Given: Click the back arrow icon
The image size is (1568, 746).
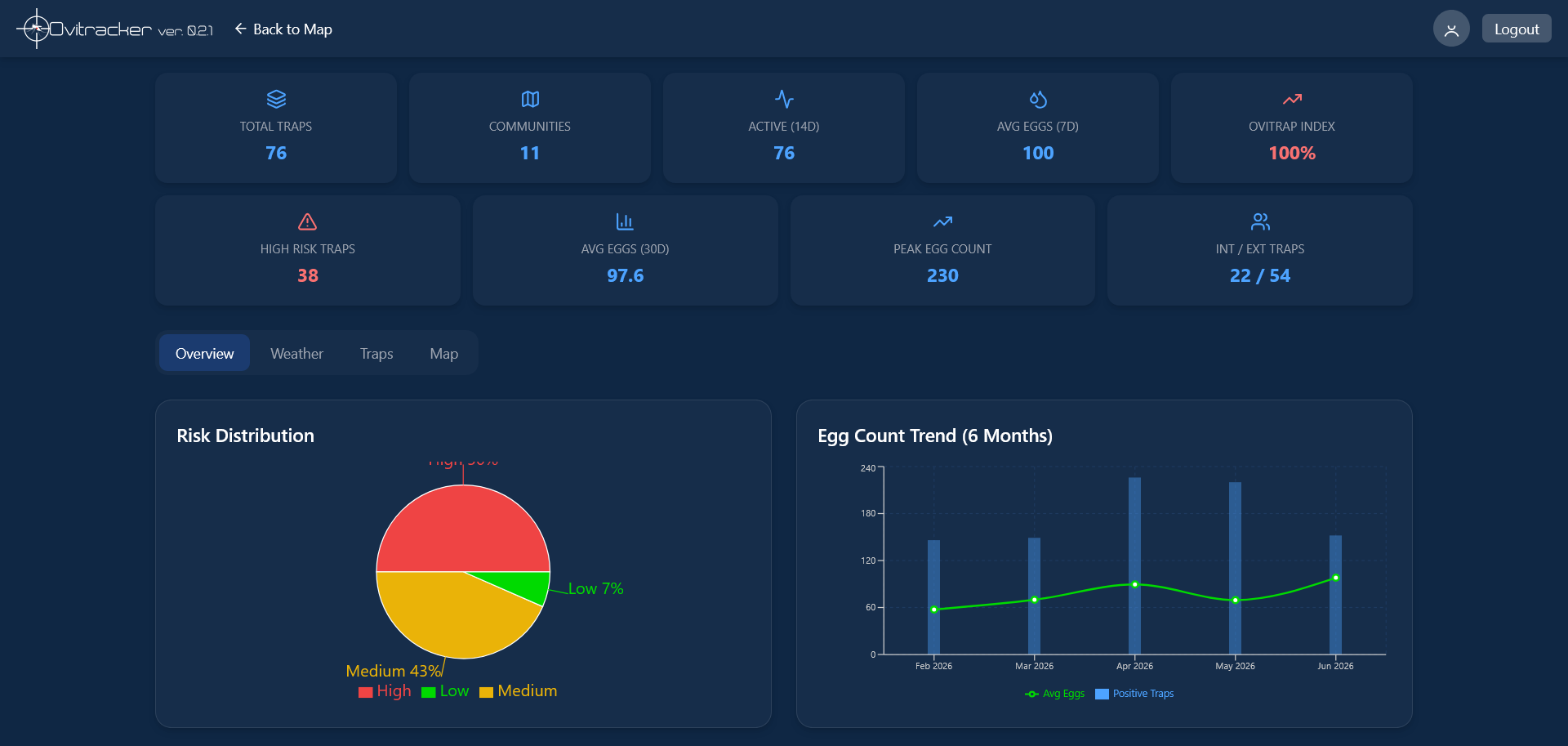Looking at the screenshot, I should tap(240, 29).
